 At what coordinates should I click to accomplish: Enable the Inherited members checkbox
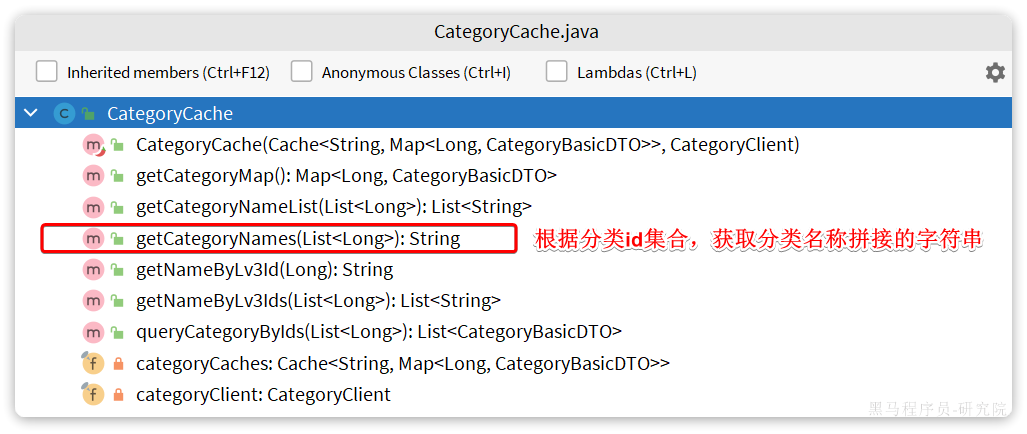[47, 72]
